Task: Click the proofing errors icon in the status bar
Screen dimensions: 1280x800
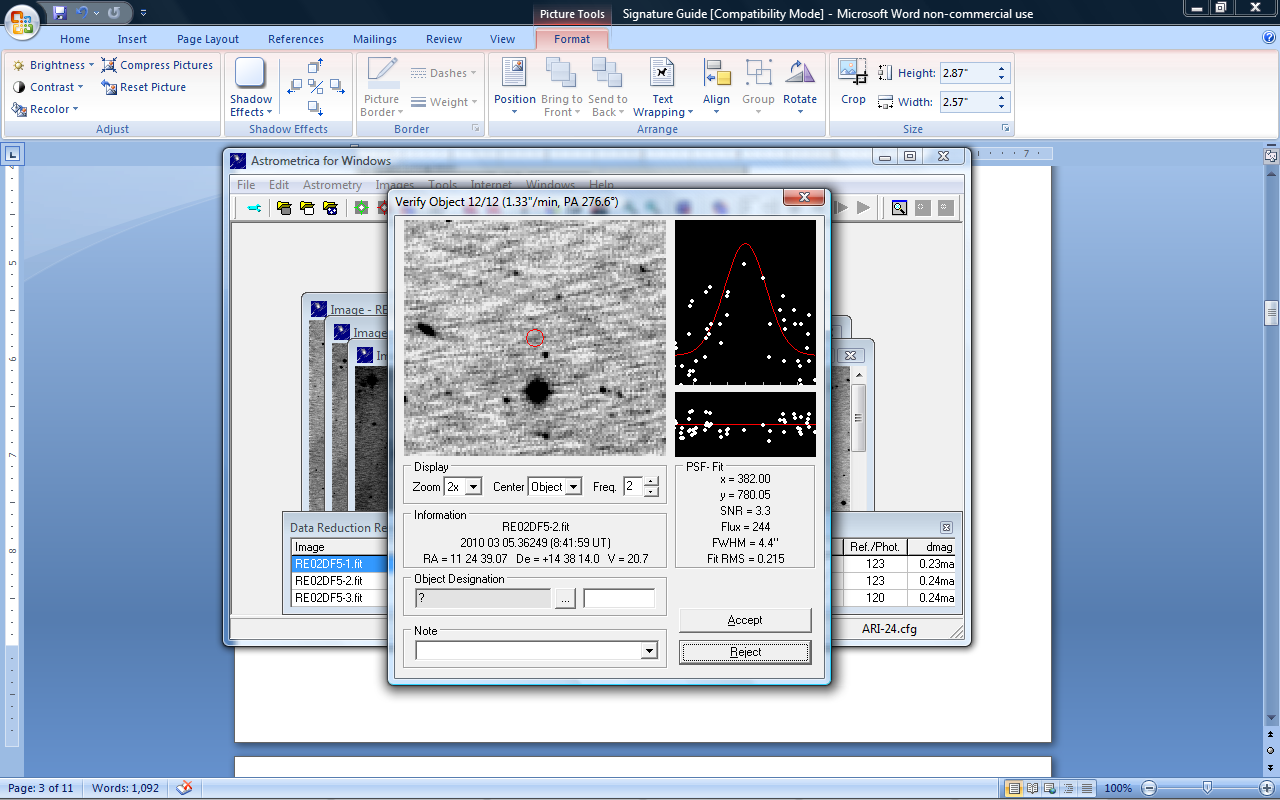Action: [184, 788]
